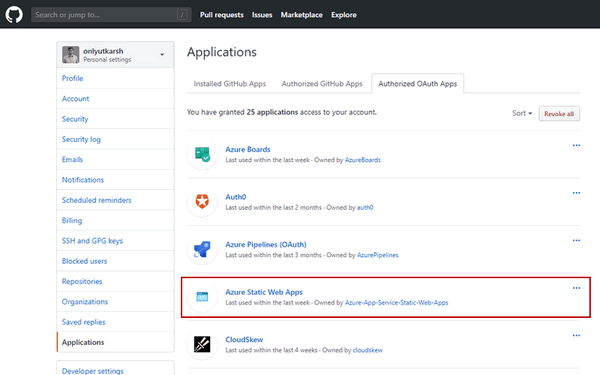The height and width of the screenshot is (375, 600).
Task: Open Security settings in sidebar
Action: point(115,119)
